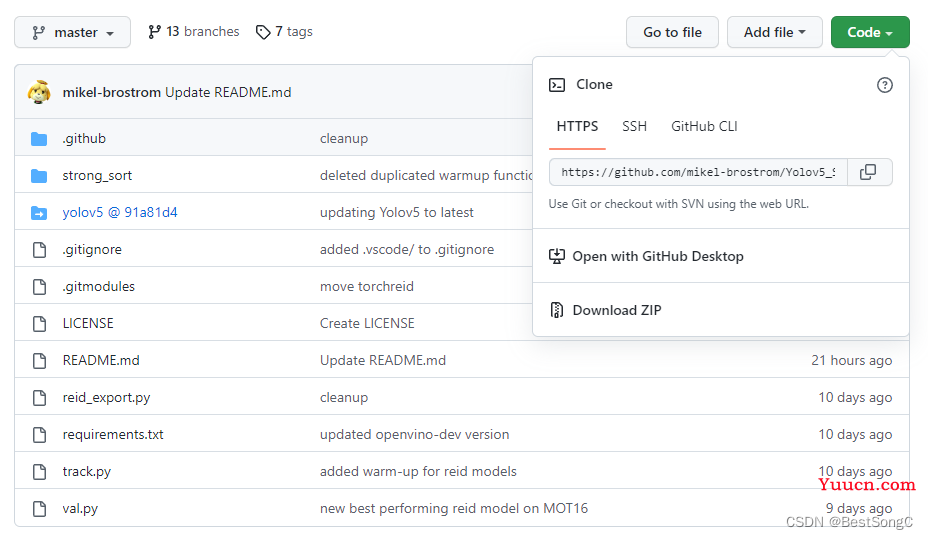Screen dimensions: 928x539
Task: Open the cleanup commit for .github
Action: point(344,138)
